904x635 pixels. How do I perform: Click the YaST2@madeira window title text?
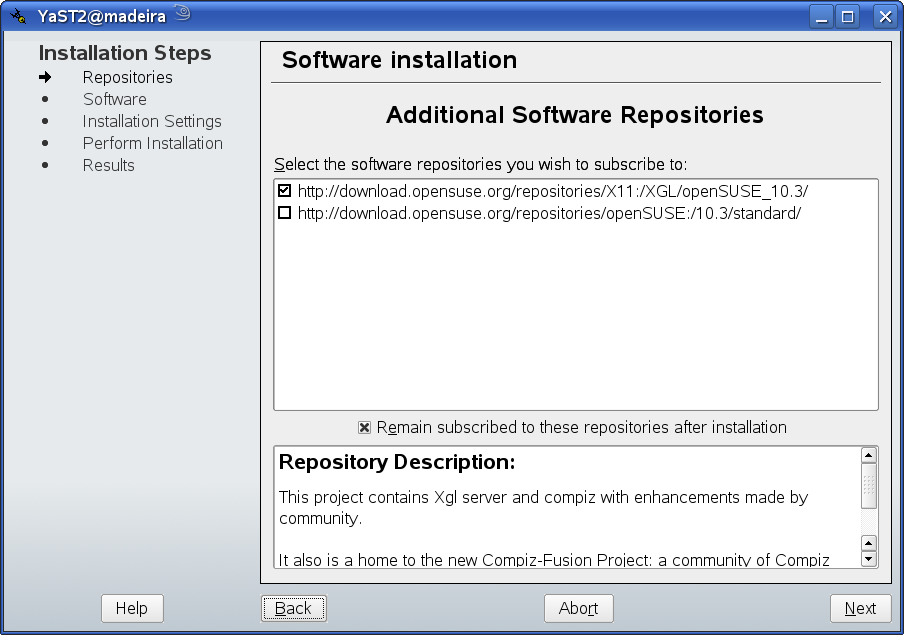101,16
